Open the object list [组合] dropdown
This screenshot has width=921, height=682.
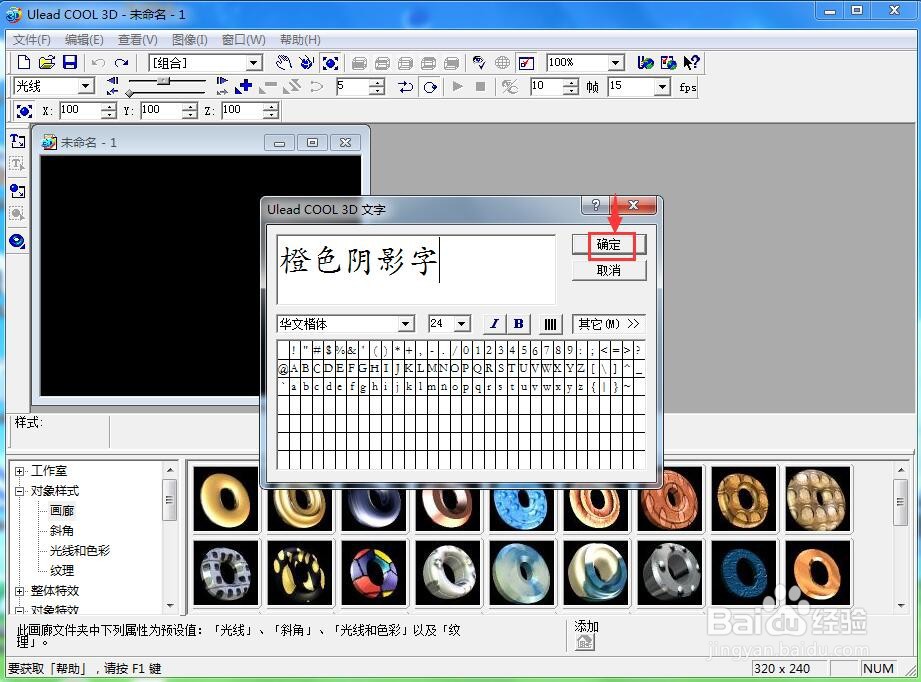(x=254, y=63)
